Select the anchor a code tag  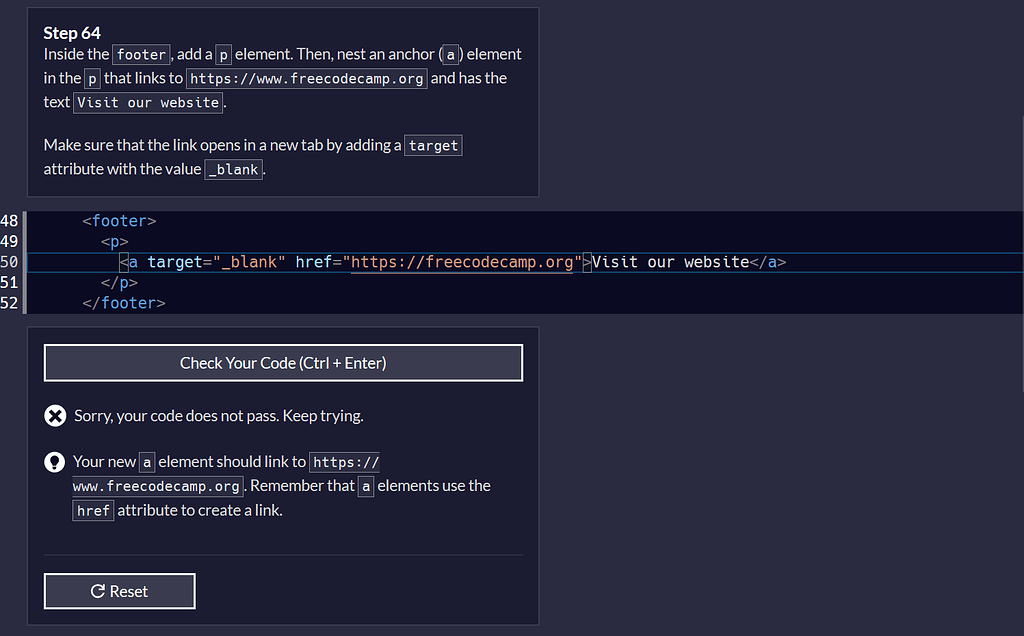(450, 54)
